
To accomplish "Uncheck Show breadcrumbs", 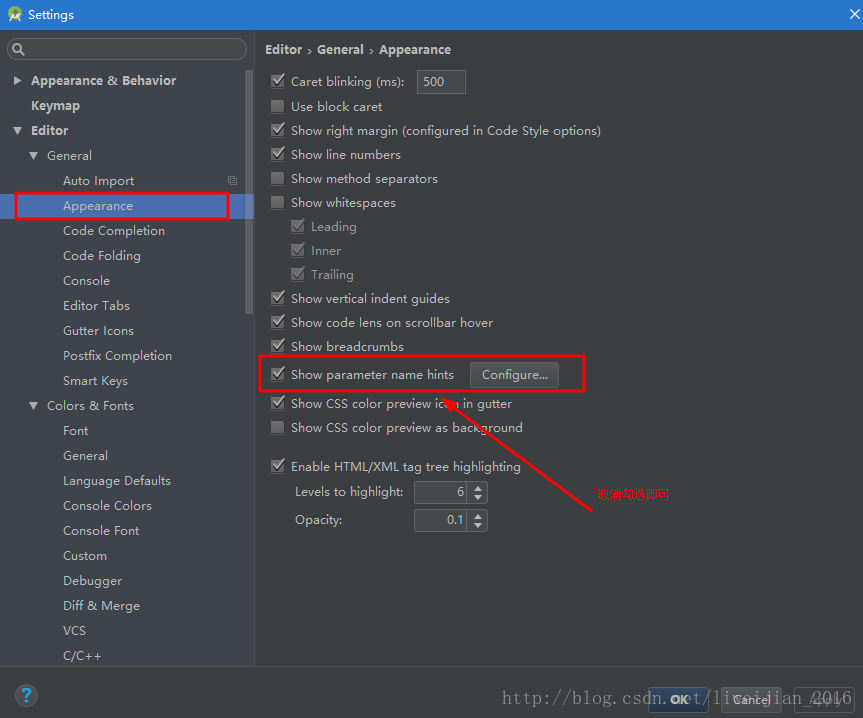I will click(x=278, y=346).
